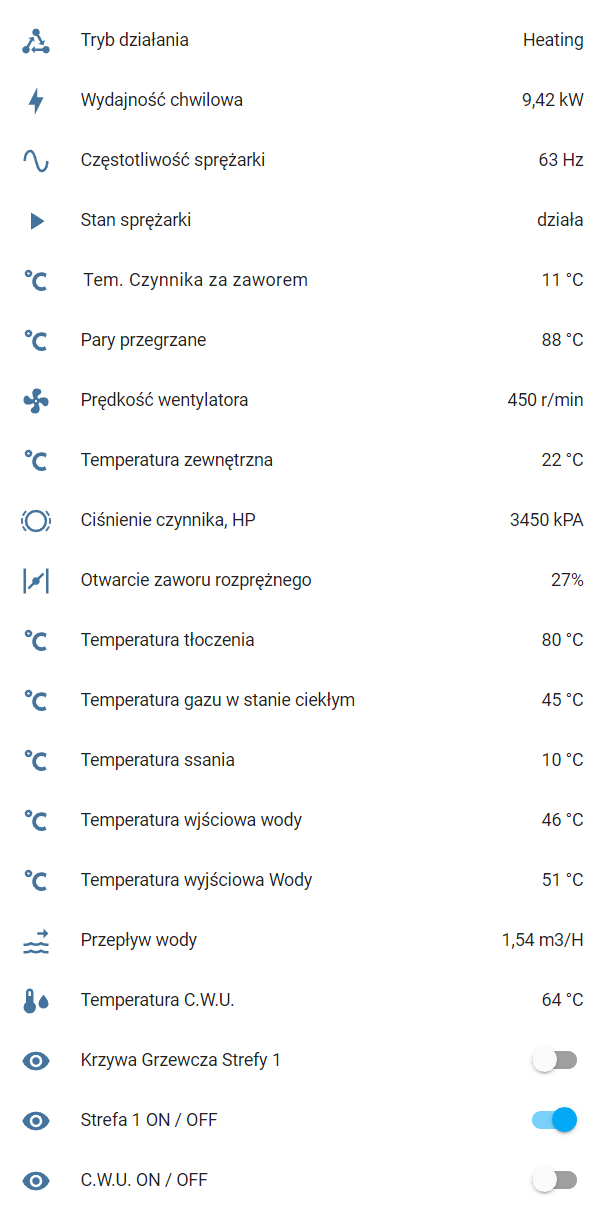This screenshot has width=598, height=1212.
Task: Click the waves icon for Przepływ wody
Action: 36,941
